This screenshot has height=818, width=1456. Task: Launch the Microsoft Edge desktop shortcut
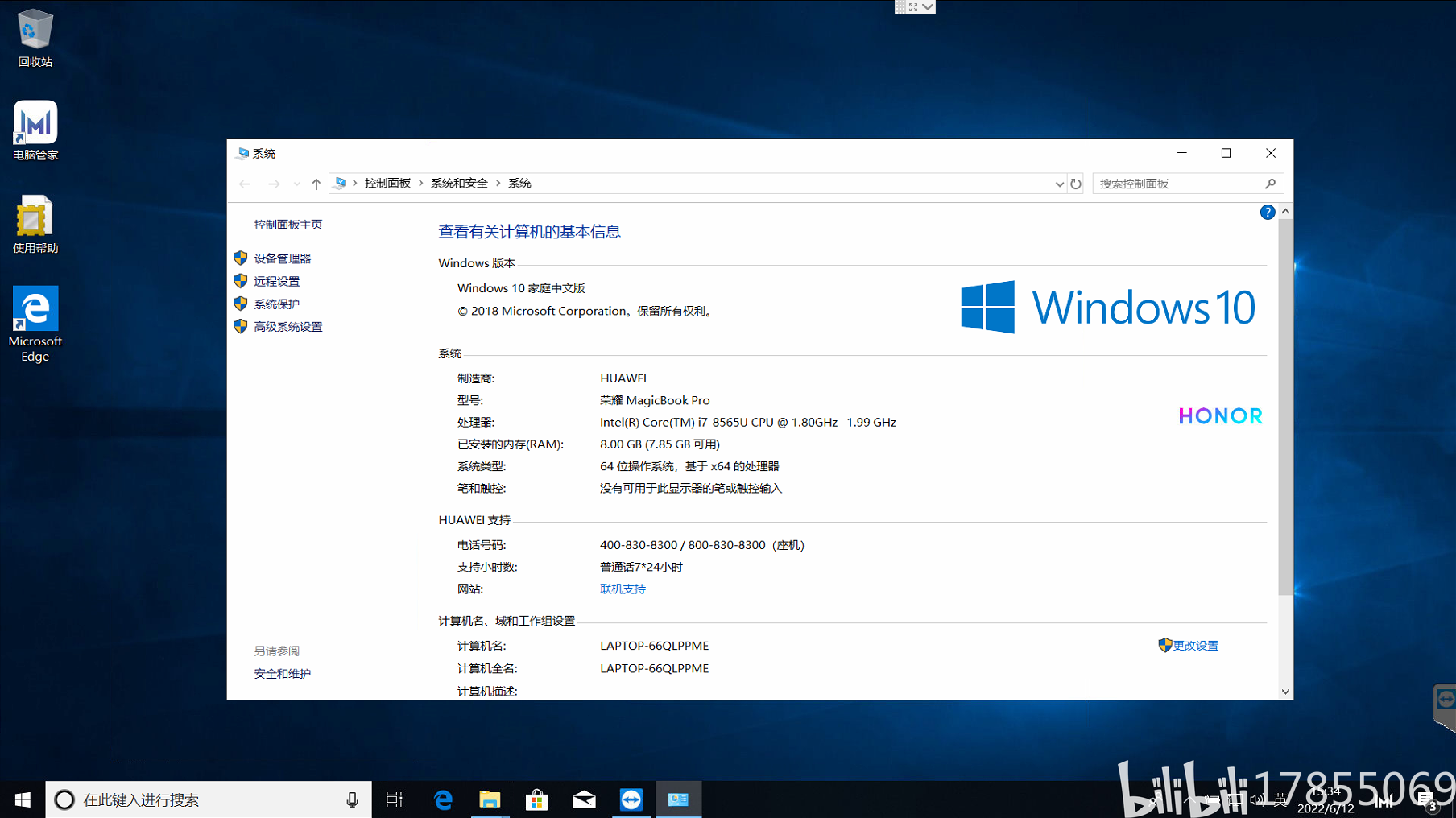coord(35,324)
